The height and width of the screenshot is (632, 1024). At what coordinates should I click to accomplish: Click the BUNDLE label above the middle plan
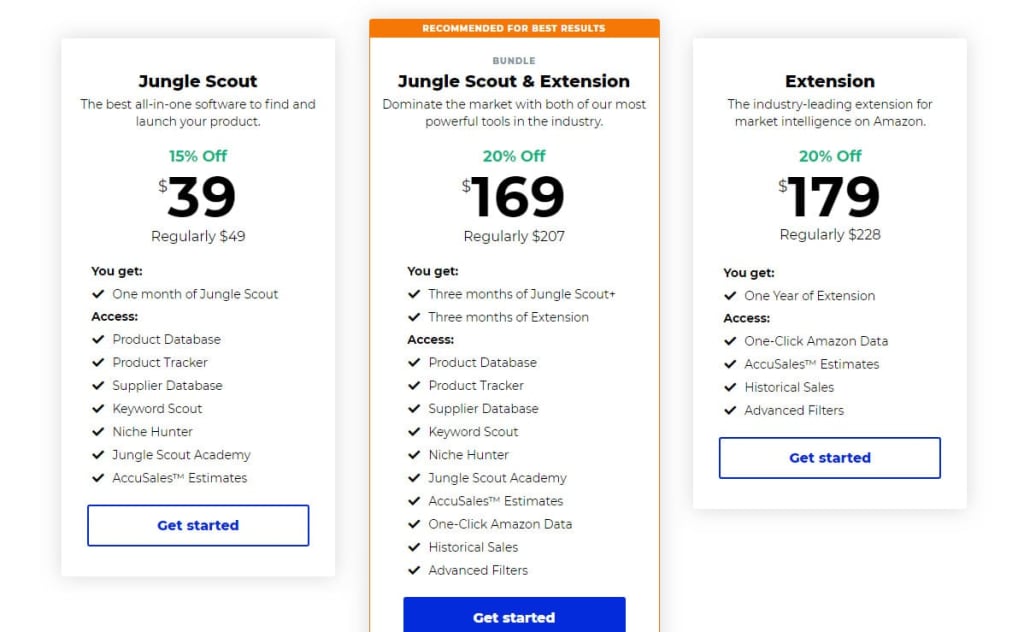pyautogui.click(x=514, y=61)
